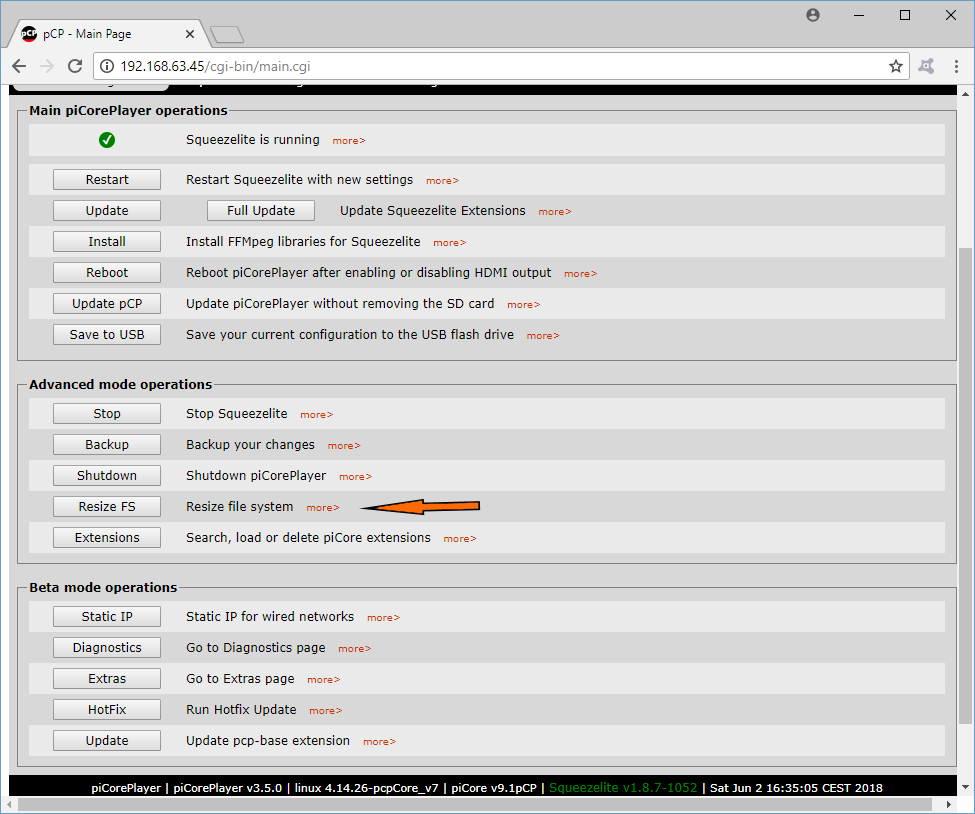
Task: Click the horizontal scrollbar left arrow
Action: click(10, 804)
